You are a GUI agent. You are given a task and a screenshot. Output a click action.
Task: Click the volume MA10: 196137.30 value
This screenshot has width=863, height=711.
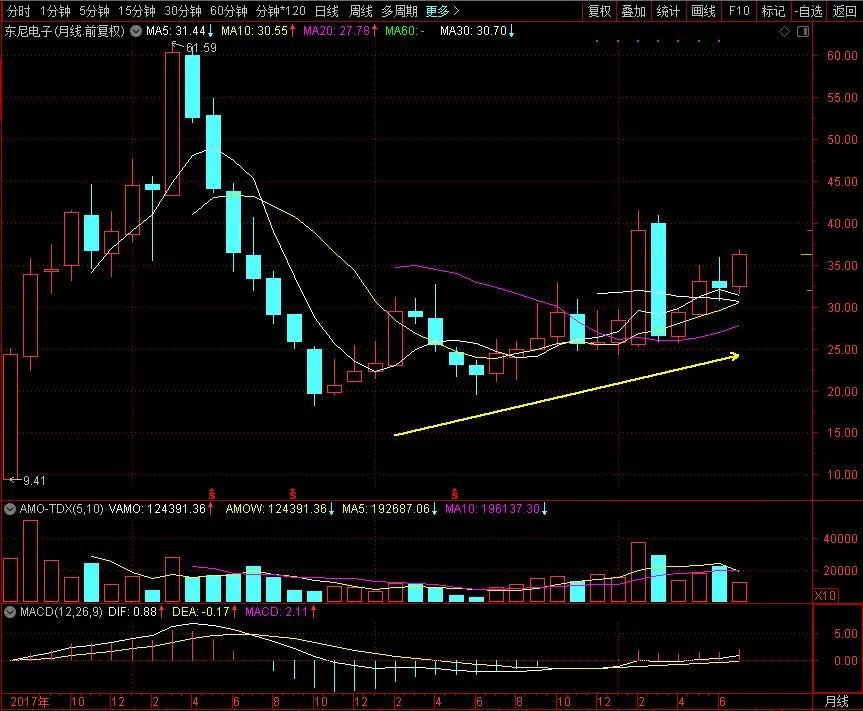pos(496,509)
